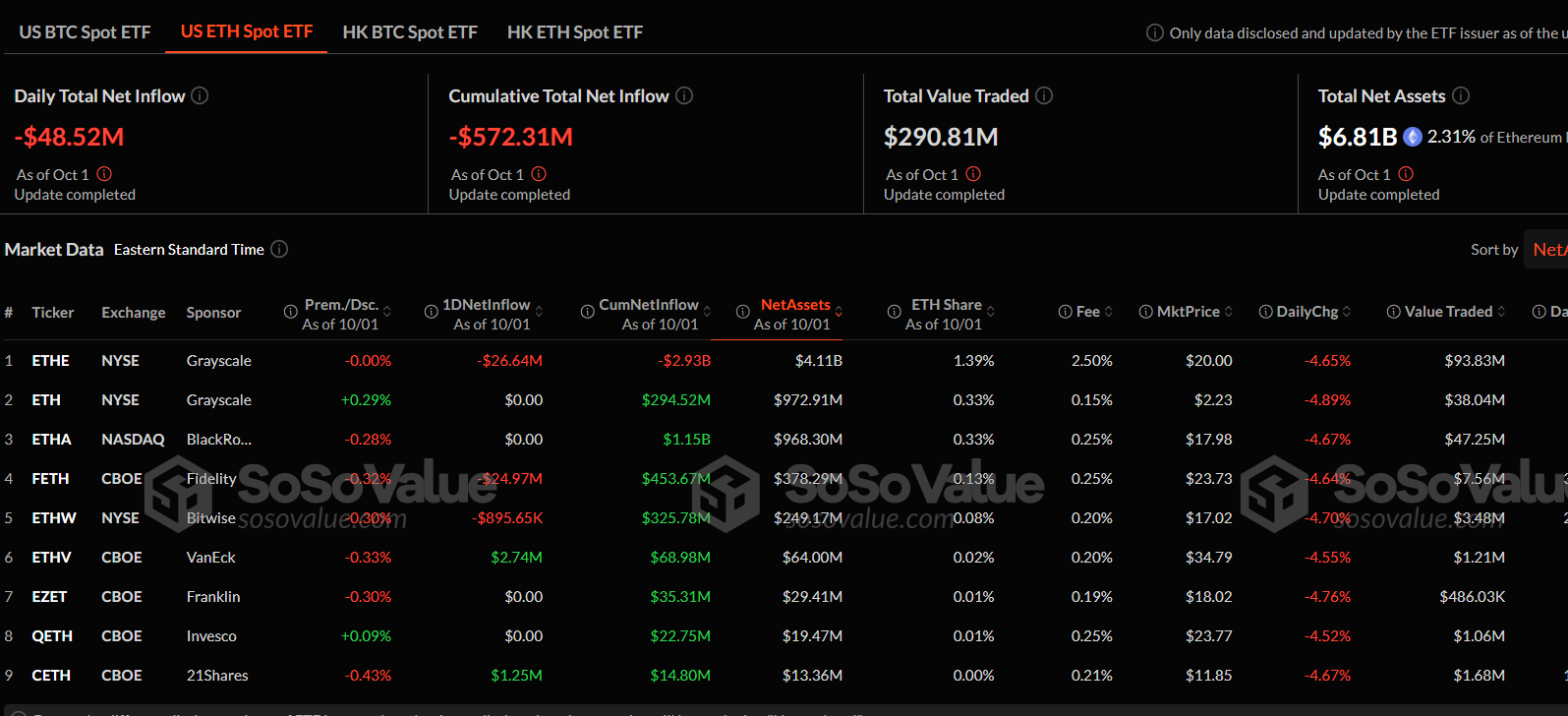Click the -$572.31M cumulative inflow value
Image resolution: width=1568 pixels, height=716 pixels.
(x=510, y=137)
